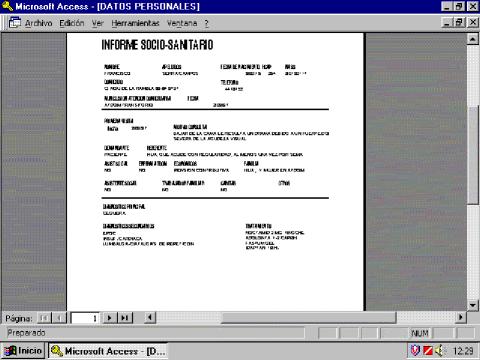The image size is (480, 360).
Task: Go to the next report page
Action: click(x=110, y=318)
